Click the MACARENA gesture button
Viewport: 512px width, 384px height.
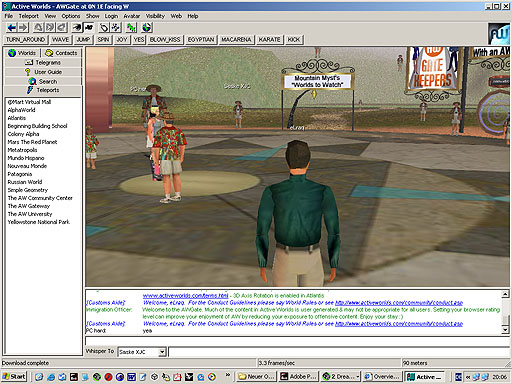pos(236,40)
